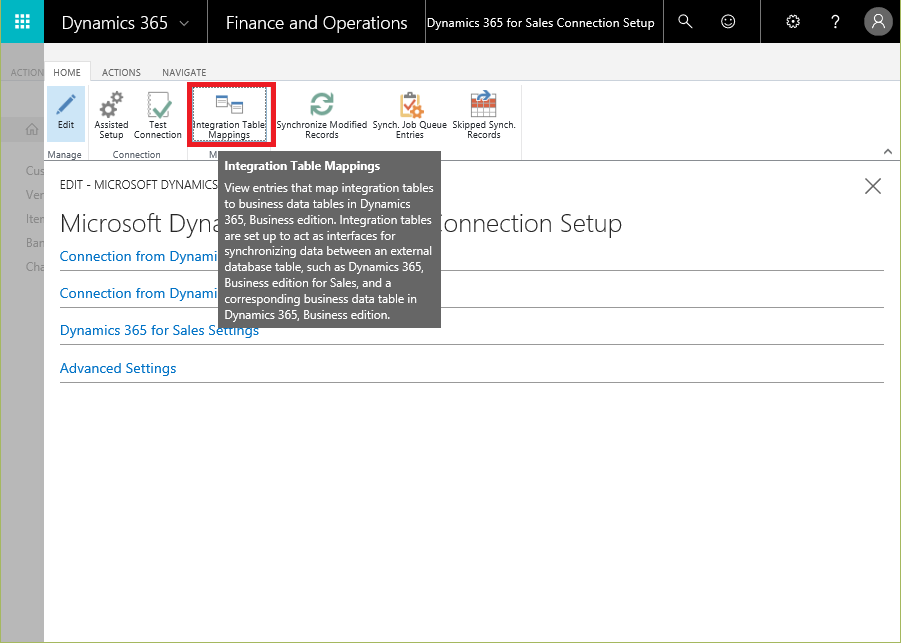The height and width of the screenshot is (643, 901).
Task: Open Synch. Job Queue Entries
Action: (x=410, y=115)
